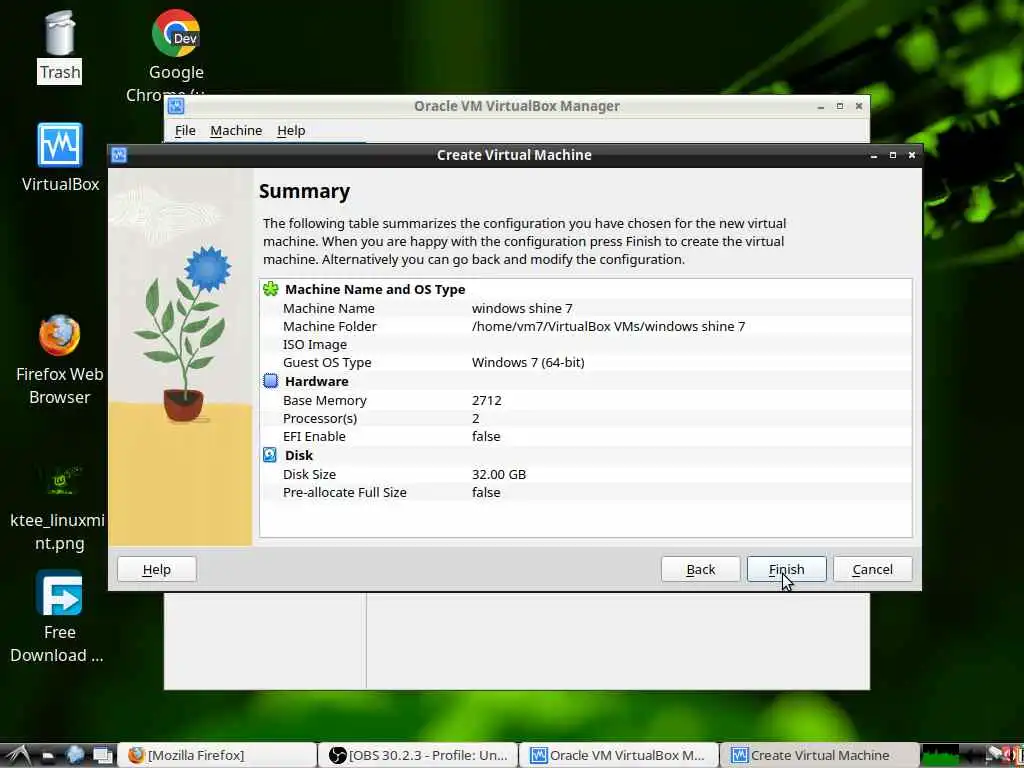Click Create Virtual Machine title bar icon
1024x768 pixels.
click(119, 155)
